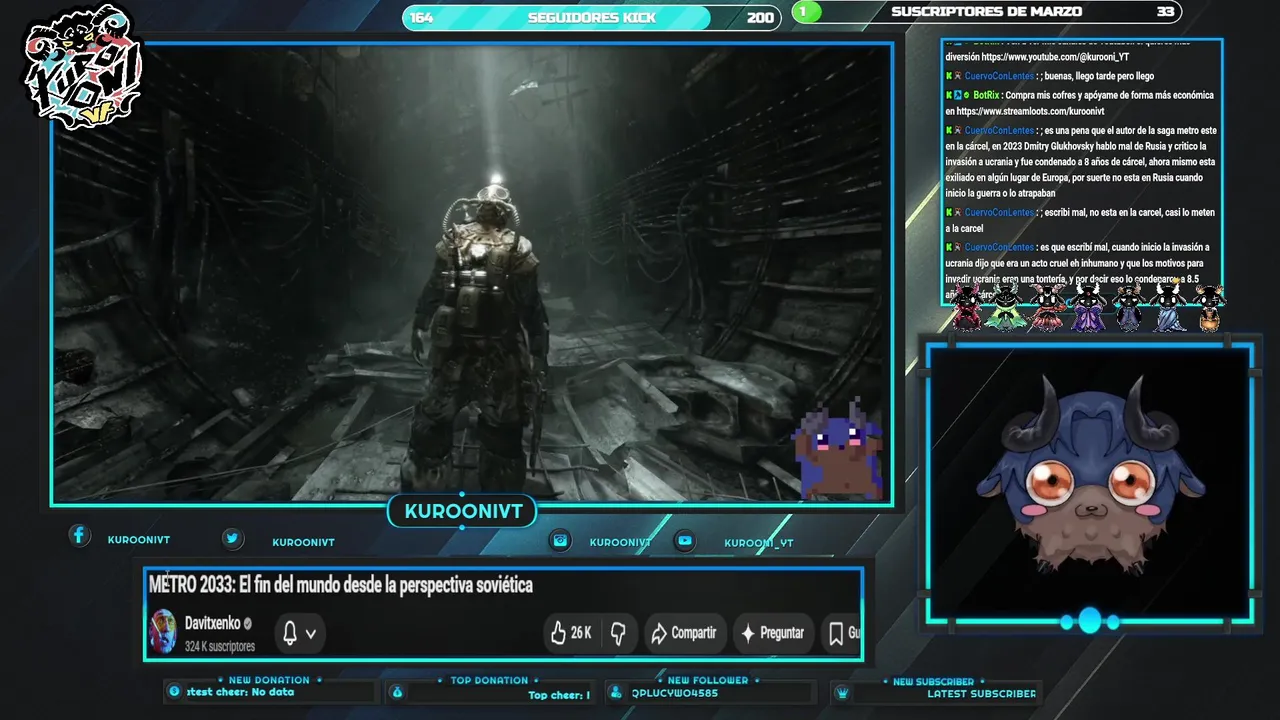This screenshot has width=1280, height=720.
Task: Open the Davitxenko channel name
Action: coord(213,623)
